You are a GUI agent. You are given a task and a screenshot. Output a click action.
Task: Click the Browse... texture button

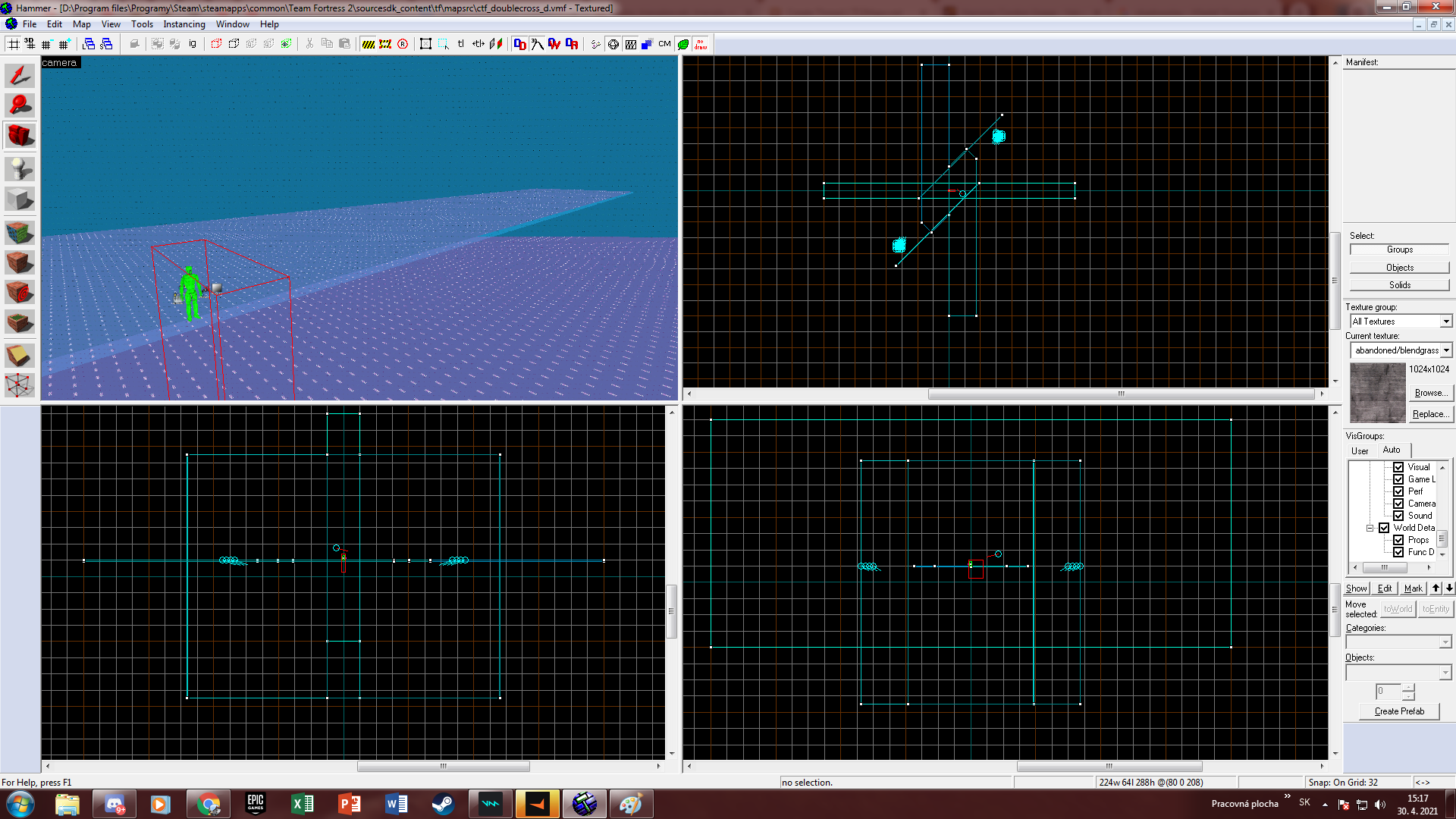(1430, 393)
